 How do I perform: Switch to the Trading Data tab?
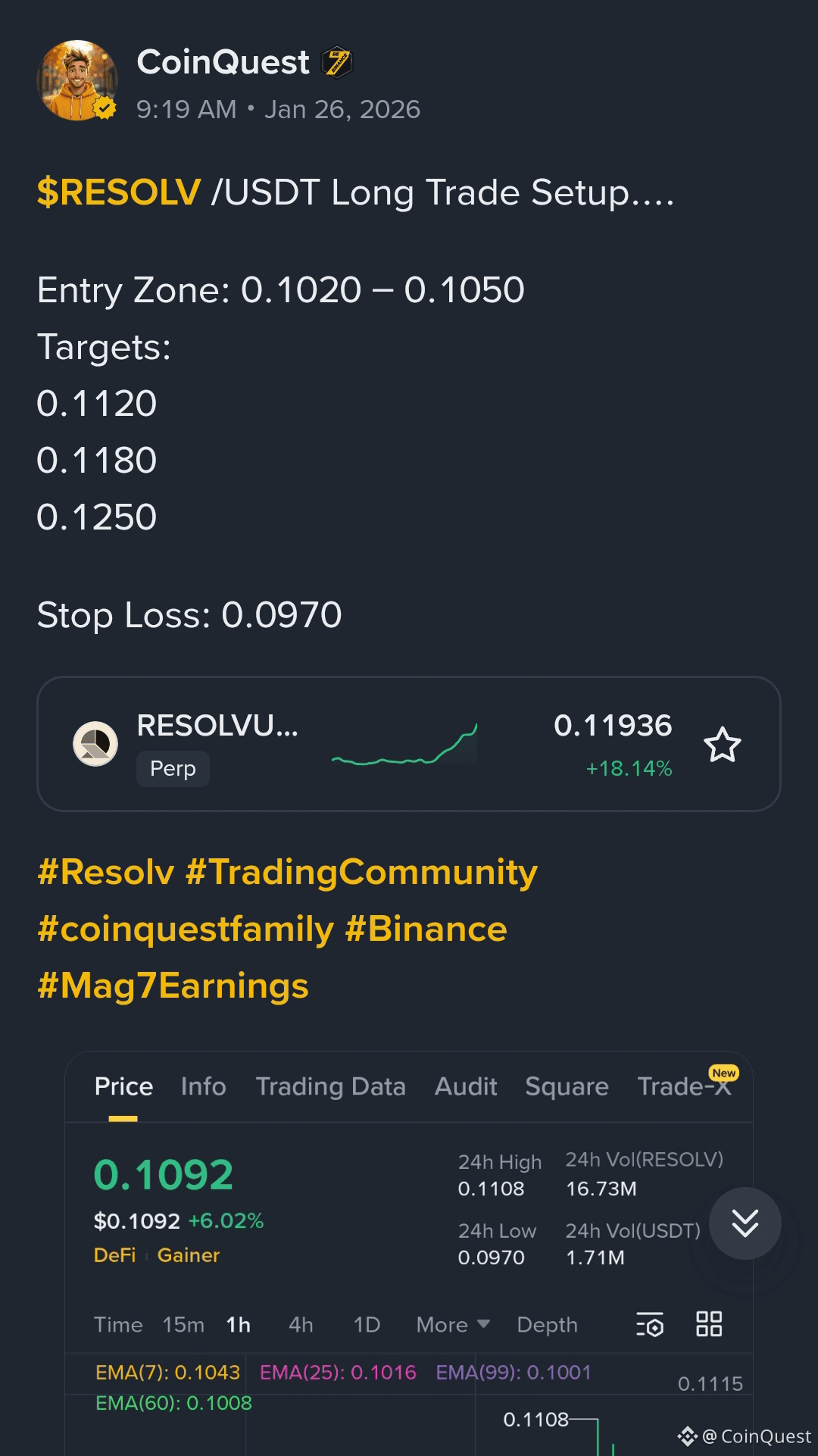(x=331, y=1086)
